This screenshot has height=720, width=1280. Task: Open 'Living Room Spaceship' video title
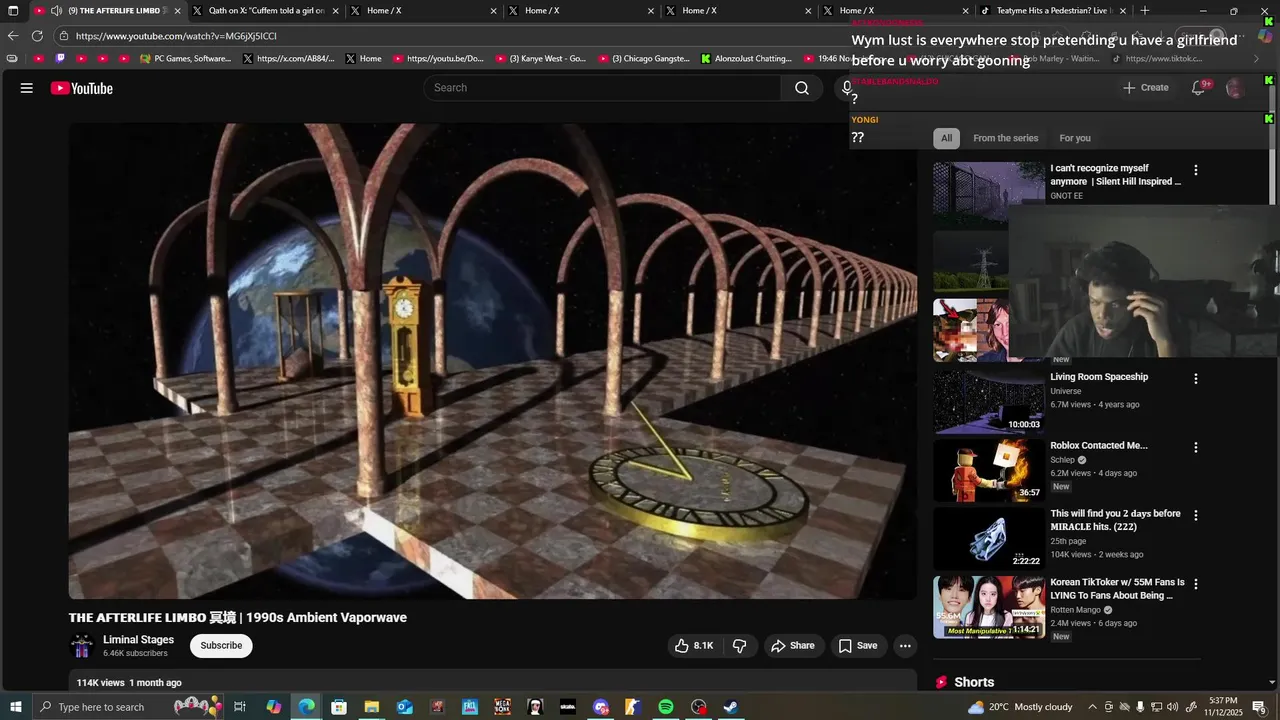(1099, 377)
